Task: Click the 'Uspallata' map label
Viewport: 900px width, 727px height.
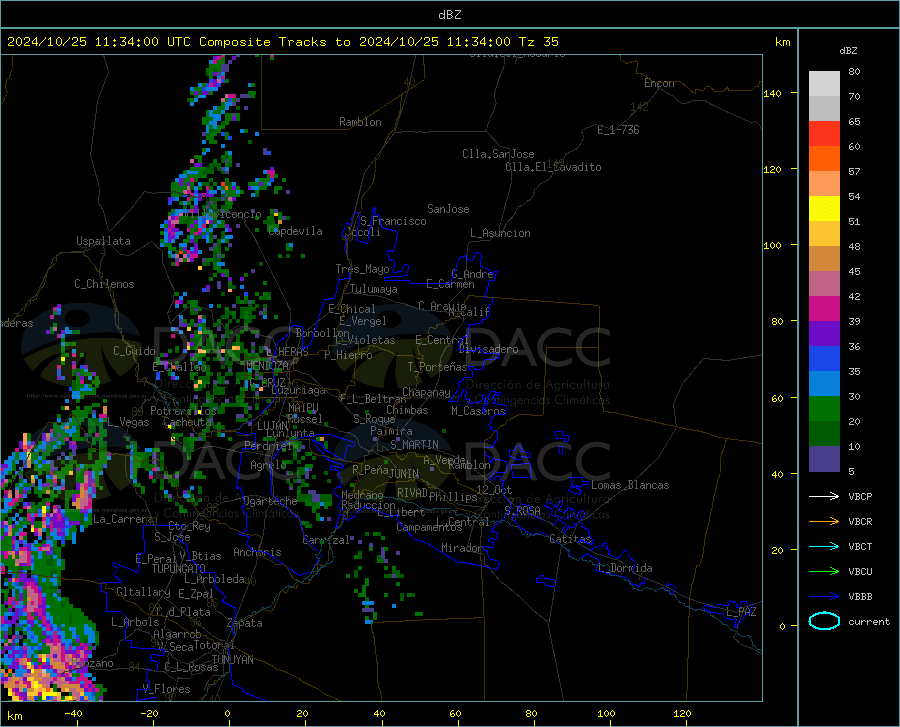Action: click(103, 241)
